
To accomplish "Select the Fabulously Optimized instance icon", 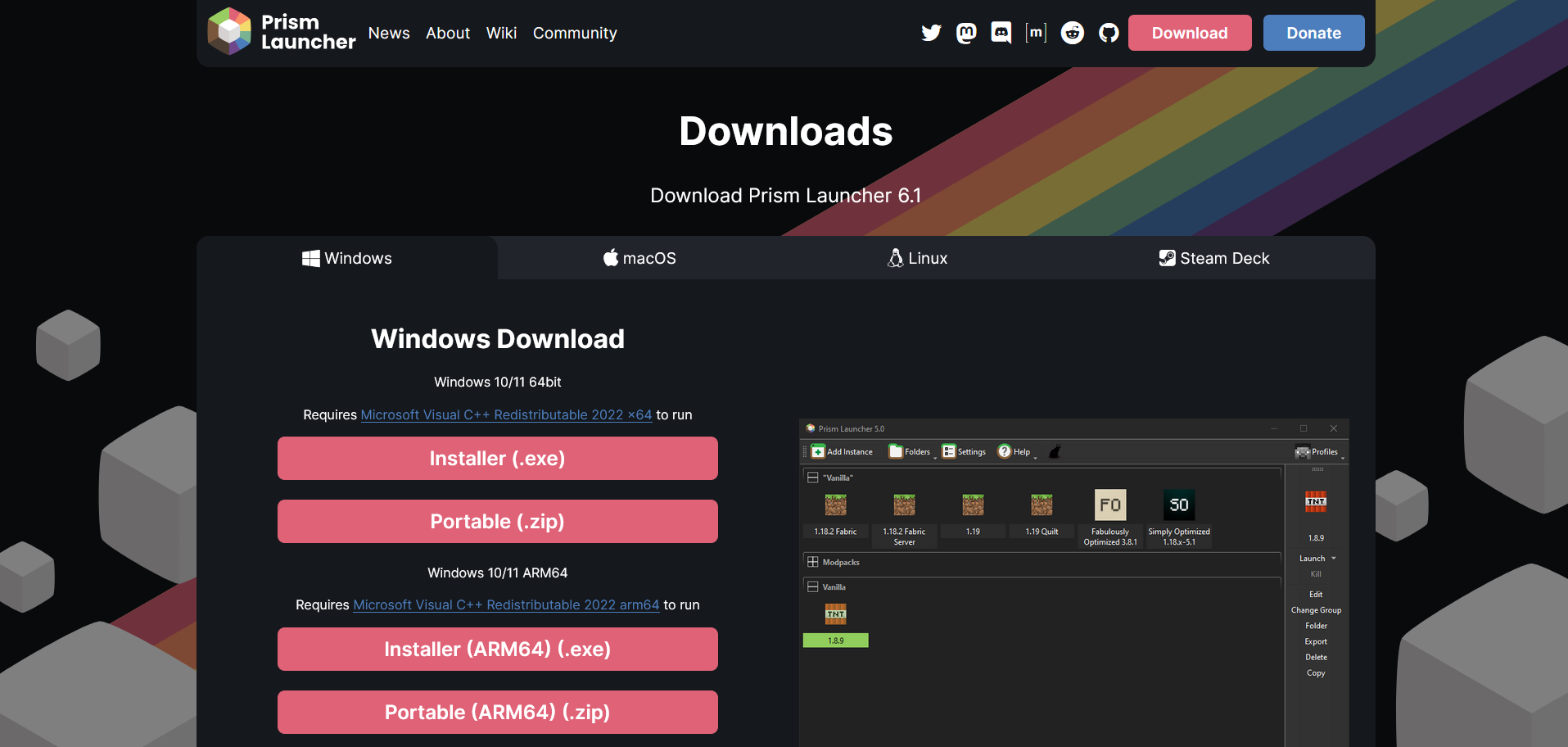I will (x=1110, y=505).
